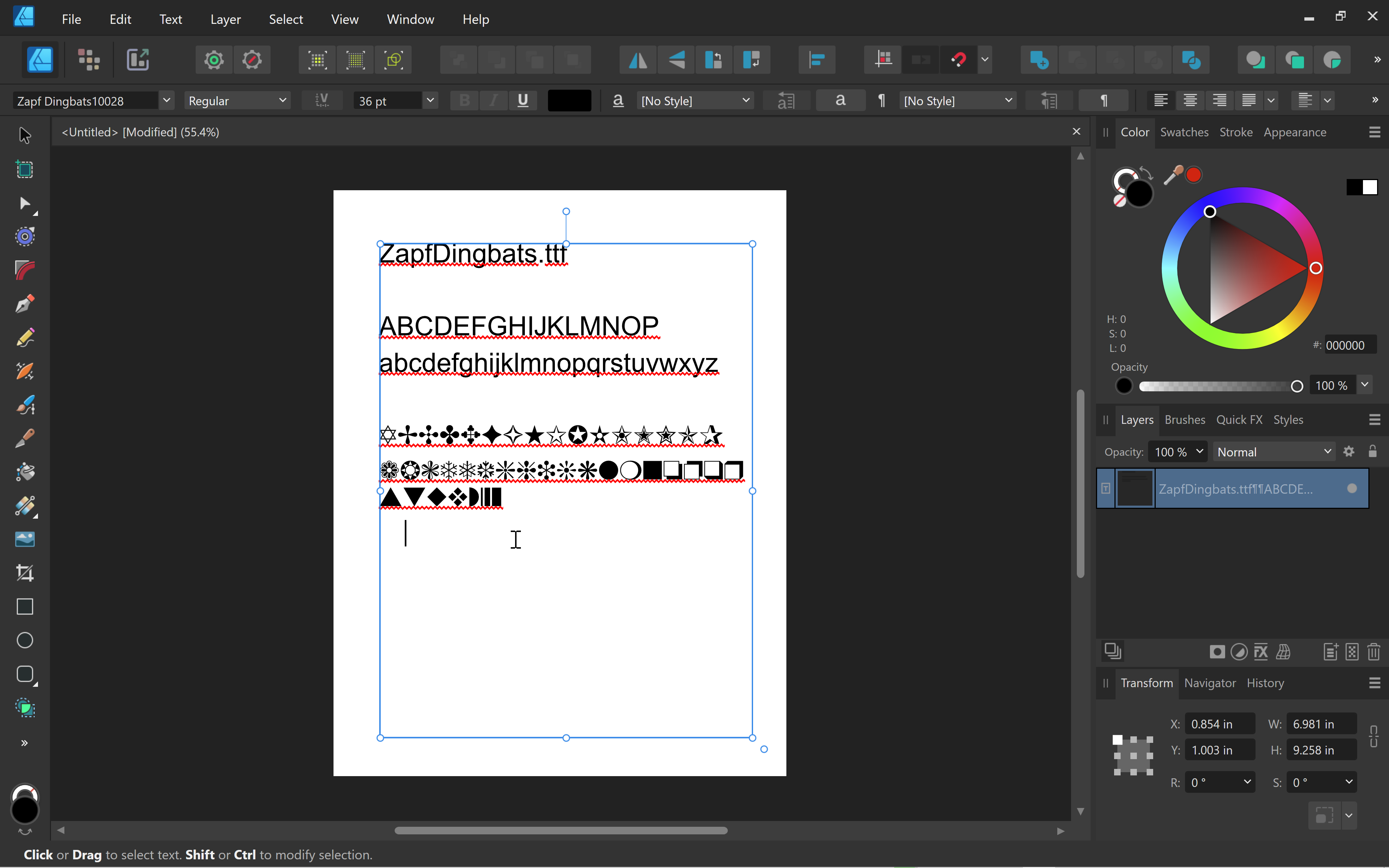This screenshot has width=1389, height=868.
Task: Select the Pencil tool
Action: point(25,337)
